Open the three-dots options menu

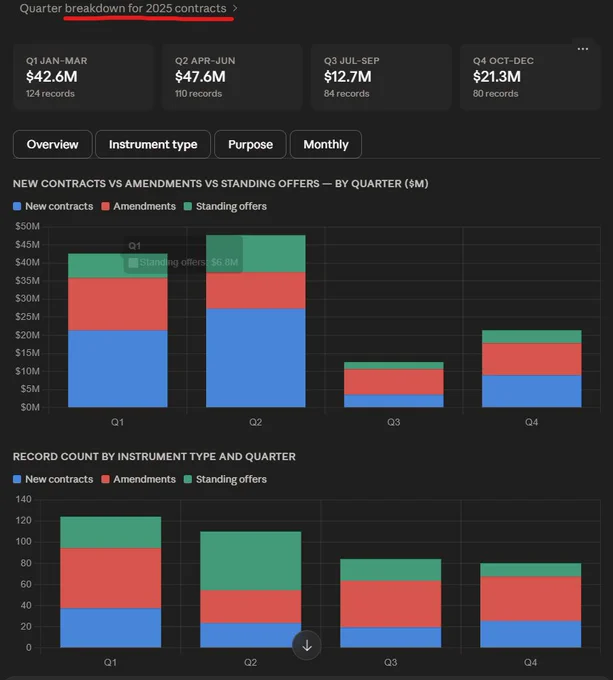click(x=583, y=49)
